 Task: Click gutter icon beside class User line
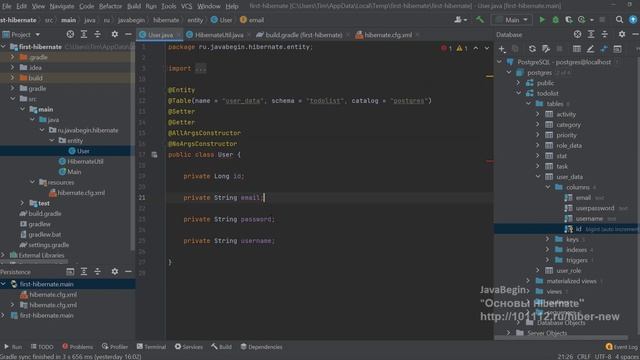click(x=154, y=155)
